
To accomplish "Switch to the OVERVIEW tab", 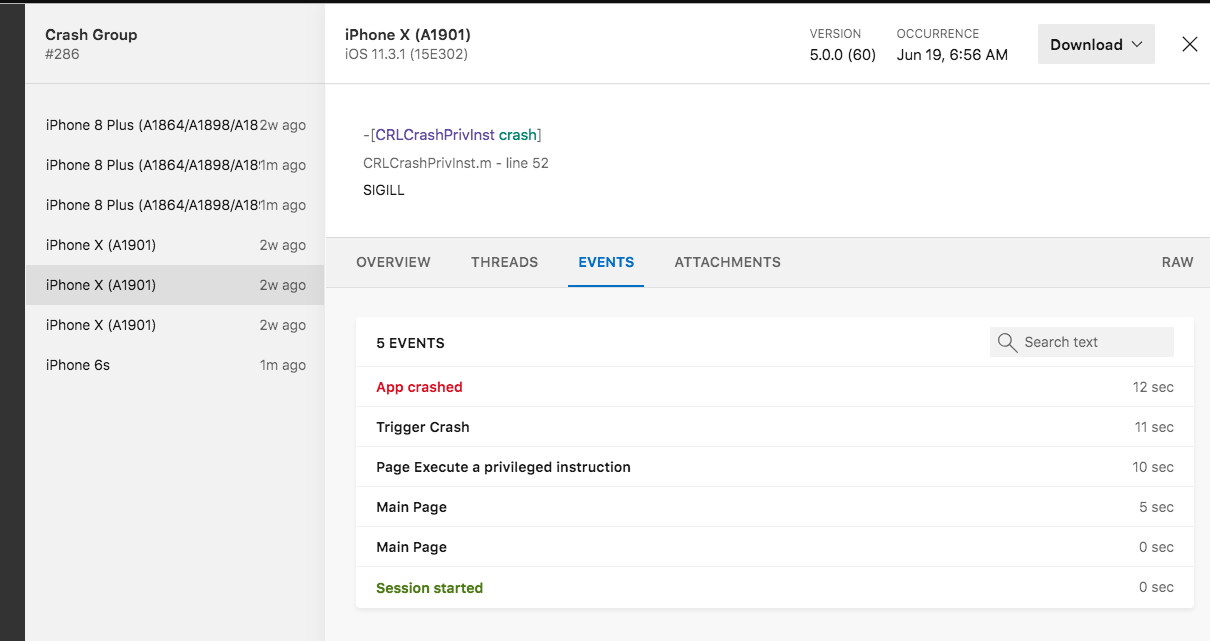I will click(393, 262).
